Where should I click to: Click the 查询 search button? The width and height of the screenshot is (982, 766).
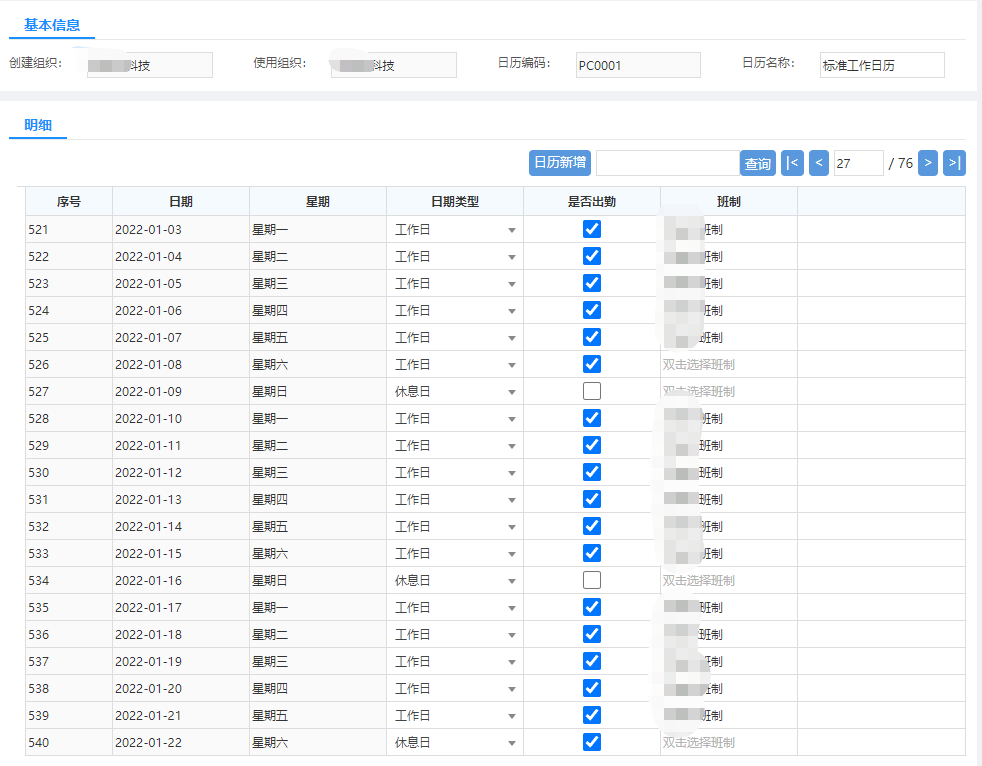[x=758, y=163]
